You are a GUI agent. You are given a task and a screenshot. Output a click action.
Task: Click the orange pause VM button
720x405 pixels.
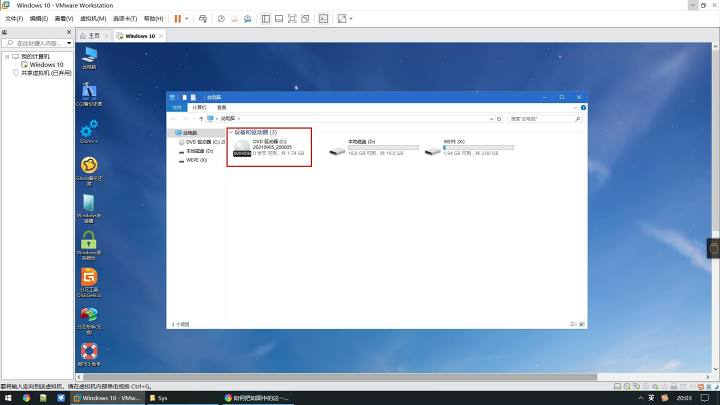pos(178,19)
